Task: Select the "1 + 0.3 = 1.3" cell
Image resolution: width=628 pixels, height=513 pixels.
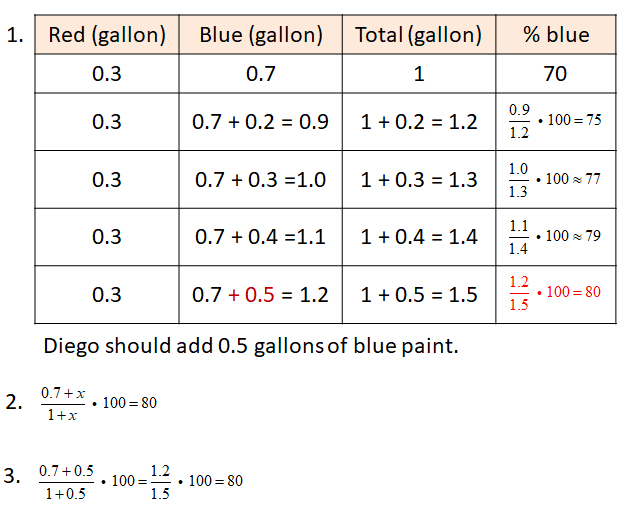Action: [419, 180]
